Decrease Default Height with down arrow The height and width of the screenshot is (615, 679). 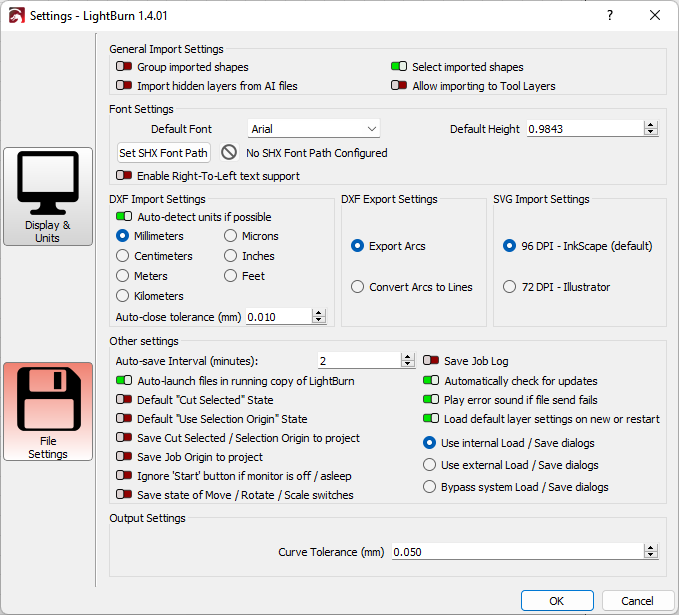(x=650, y=132)
